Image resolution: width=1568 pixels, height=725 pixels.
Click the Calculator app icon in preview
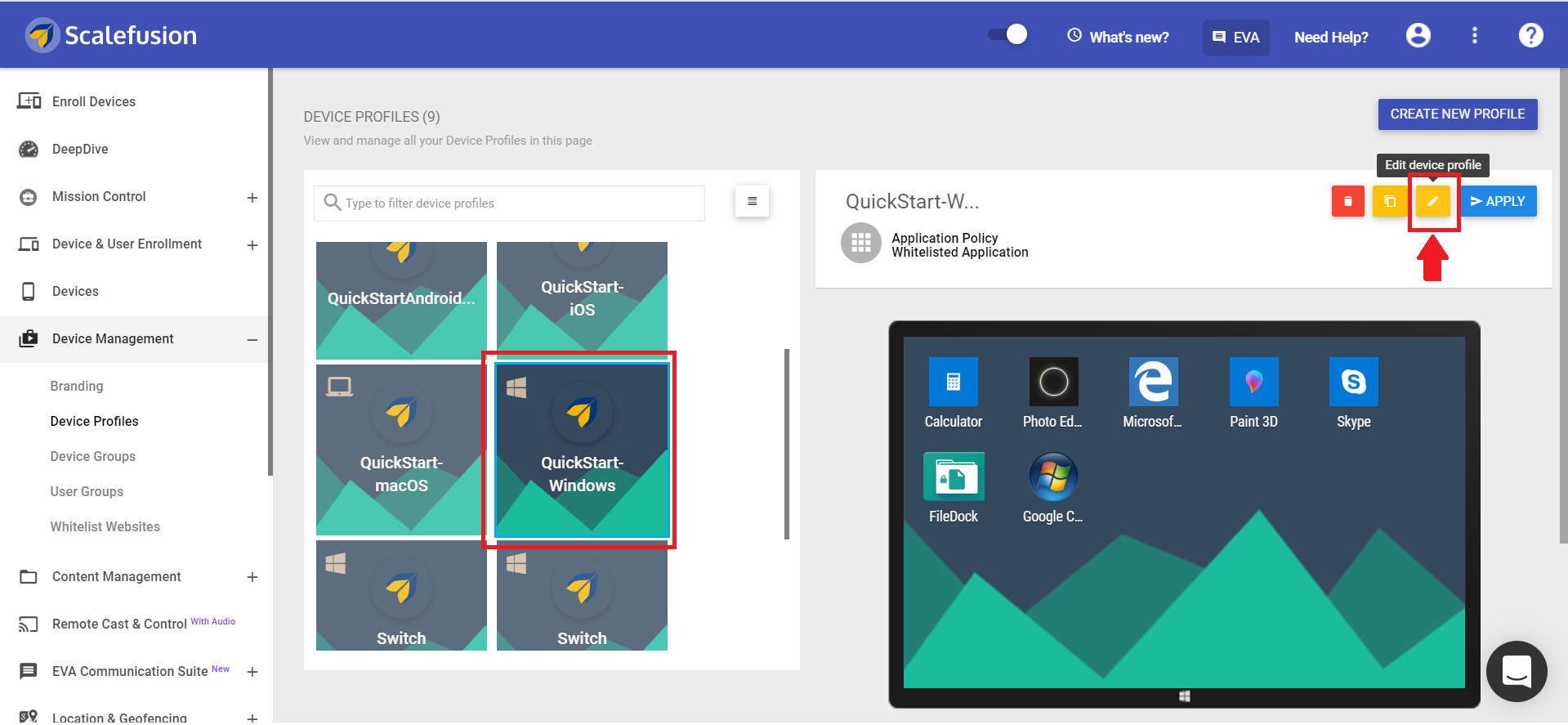953,382
